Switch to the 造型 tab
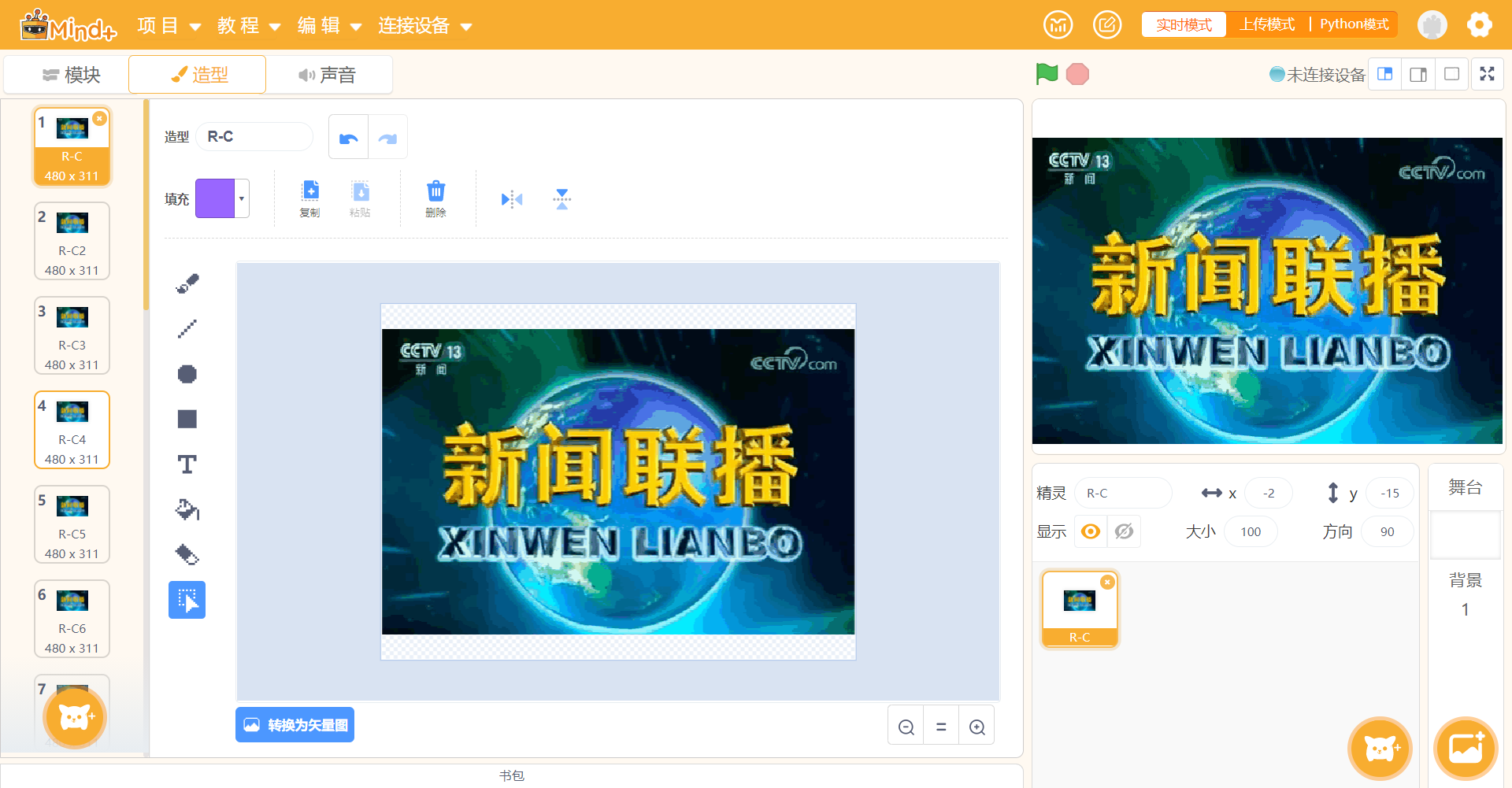Screen dimensions: 1512x788 [198, 75]
